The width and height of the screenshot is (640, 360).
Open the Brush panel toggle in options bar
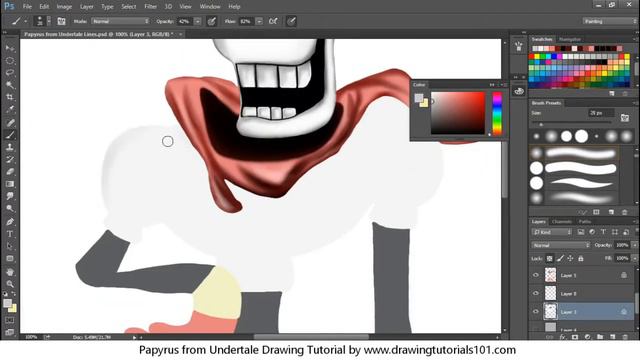click(61, 21)
